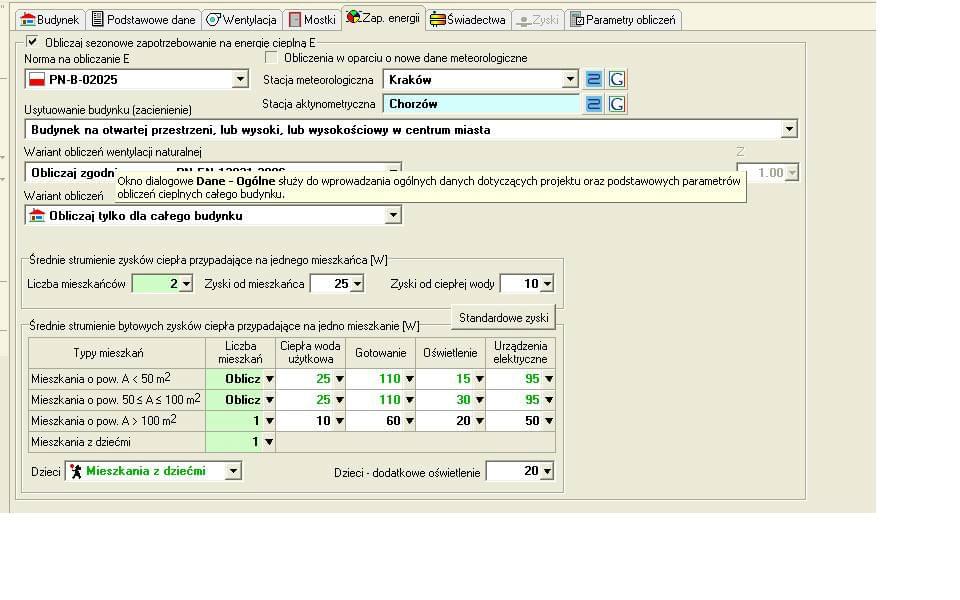Open Oświetlenie dropdown showing 15
This screenshot has width=960, height=600.
(x=479, y=379)
